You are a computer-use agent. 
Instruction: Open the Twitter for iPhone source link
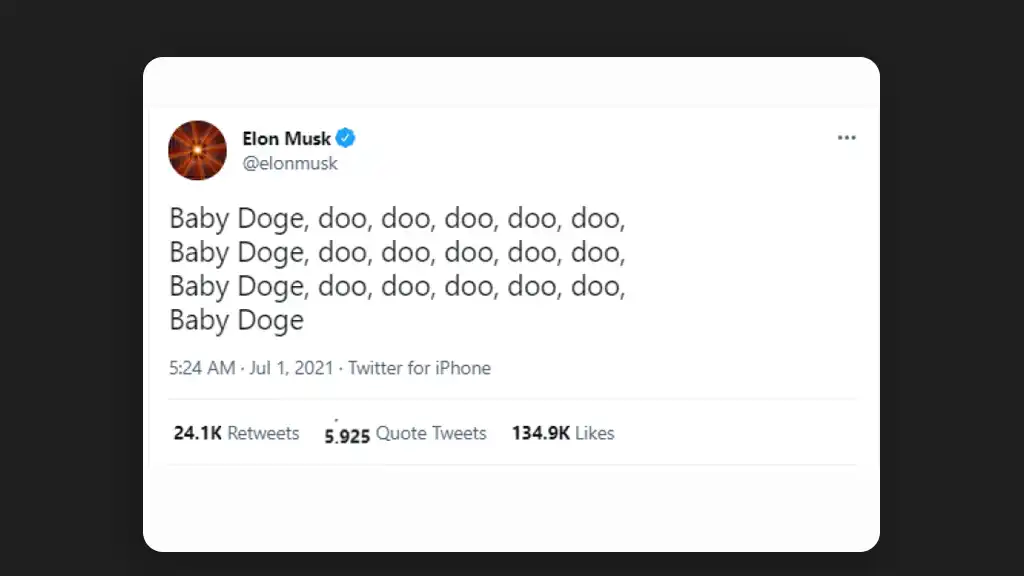(419, 368)
